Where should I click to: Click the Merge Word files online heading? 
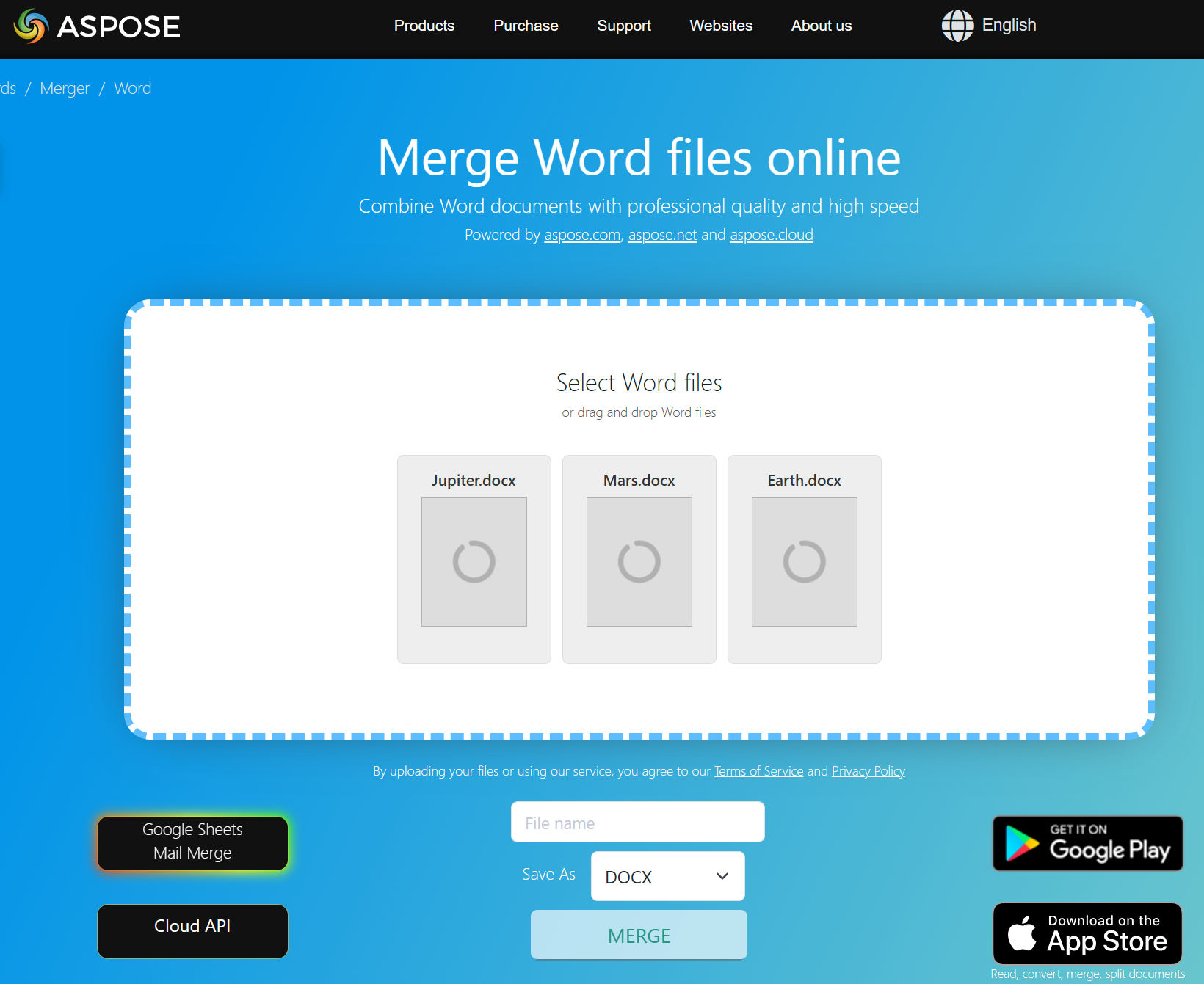[639, 157]
